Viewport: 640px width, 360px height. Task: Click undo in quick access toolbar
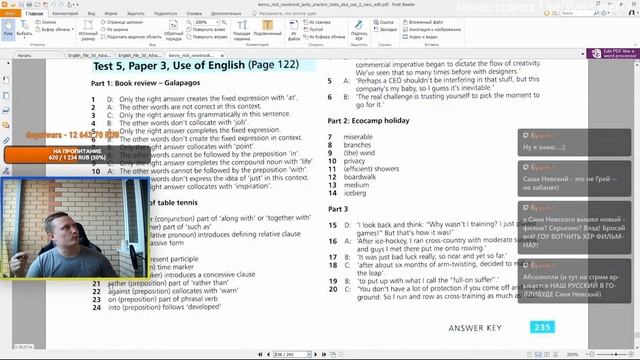point(53,4)
